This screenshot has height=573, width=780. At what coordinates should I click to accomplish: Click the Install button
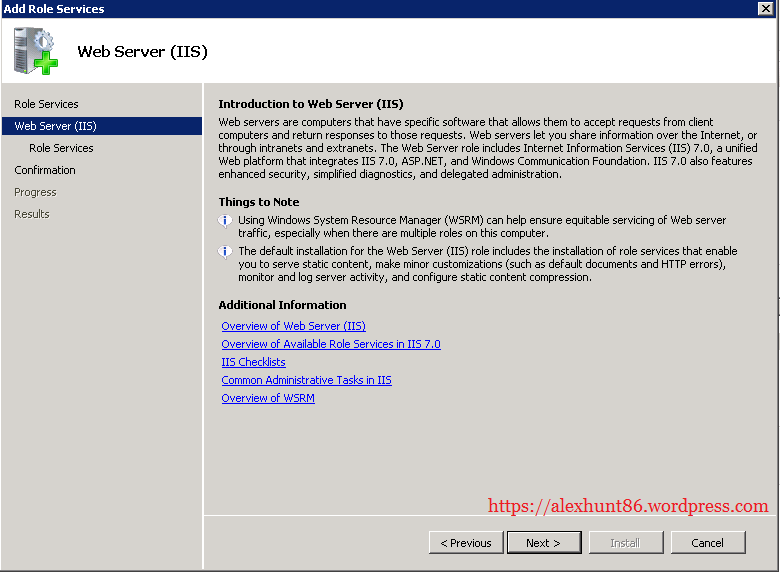tap(625, 543)
